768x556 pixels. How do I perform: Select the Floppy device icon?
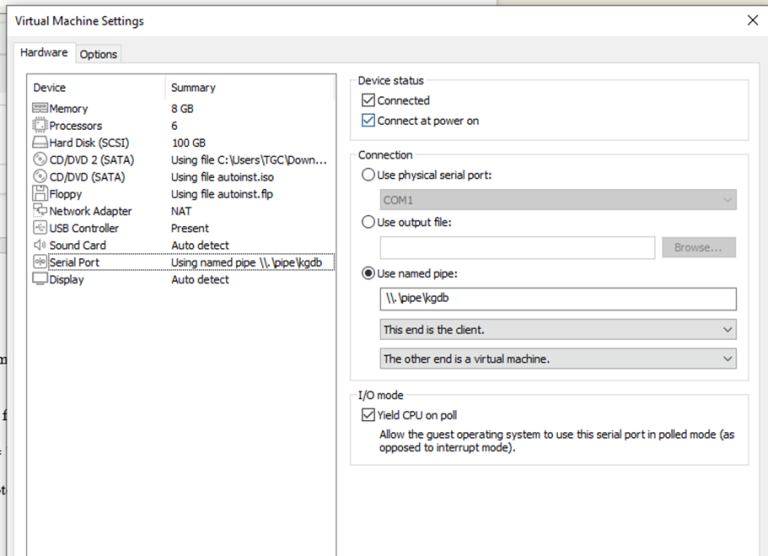point(40,194)
